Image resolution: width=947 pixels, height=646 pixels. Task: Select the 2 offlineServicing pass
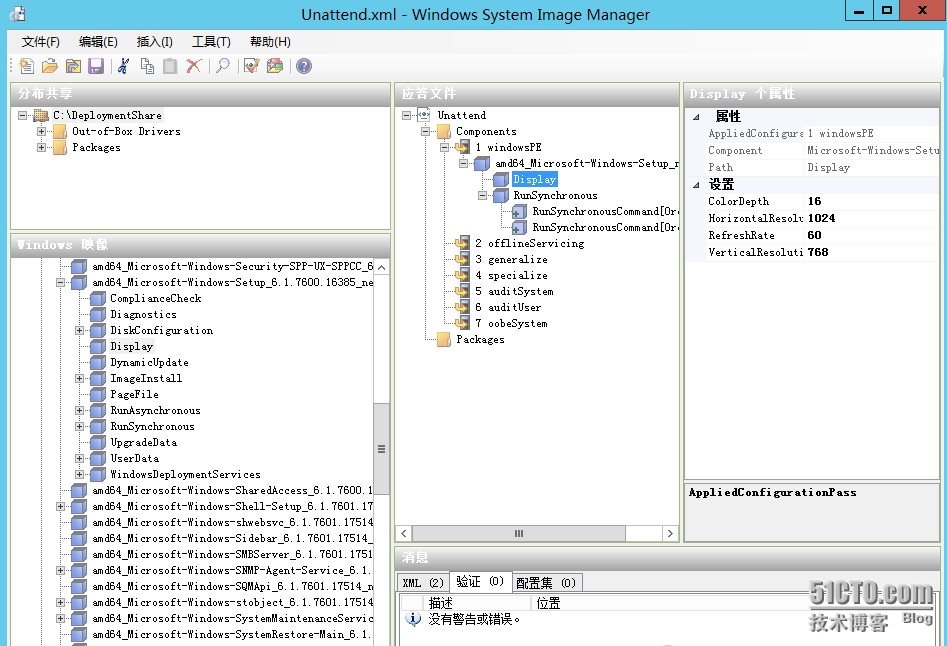tap(530, 243)
